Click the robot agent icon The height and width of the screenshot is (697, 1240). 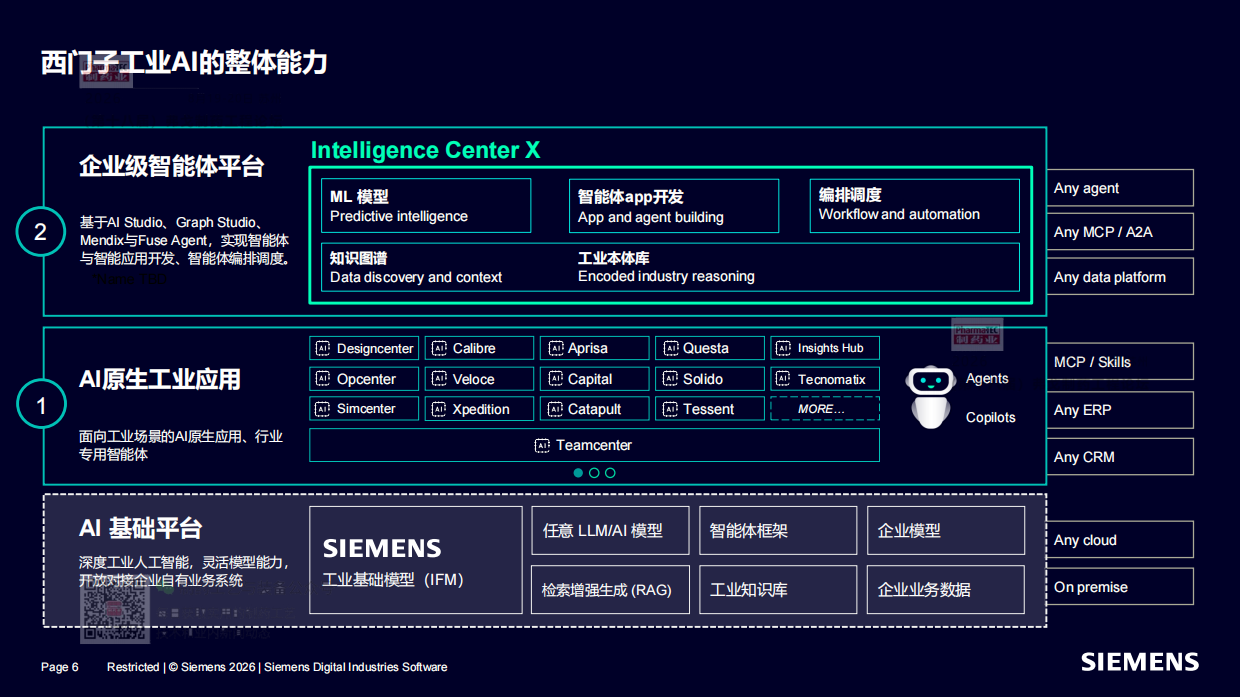[x=931, y=397]
